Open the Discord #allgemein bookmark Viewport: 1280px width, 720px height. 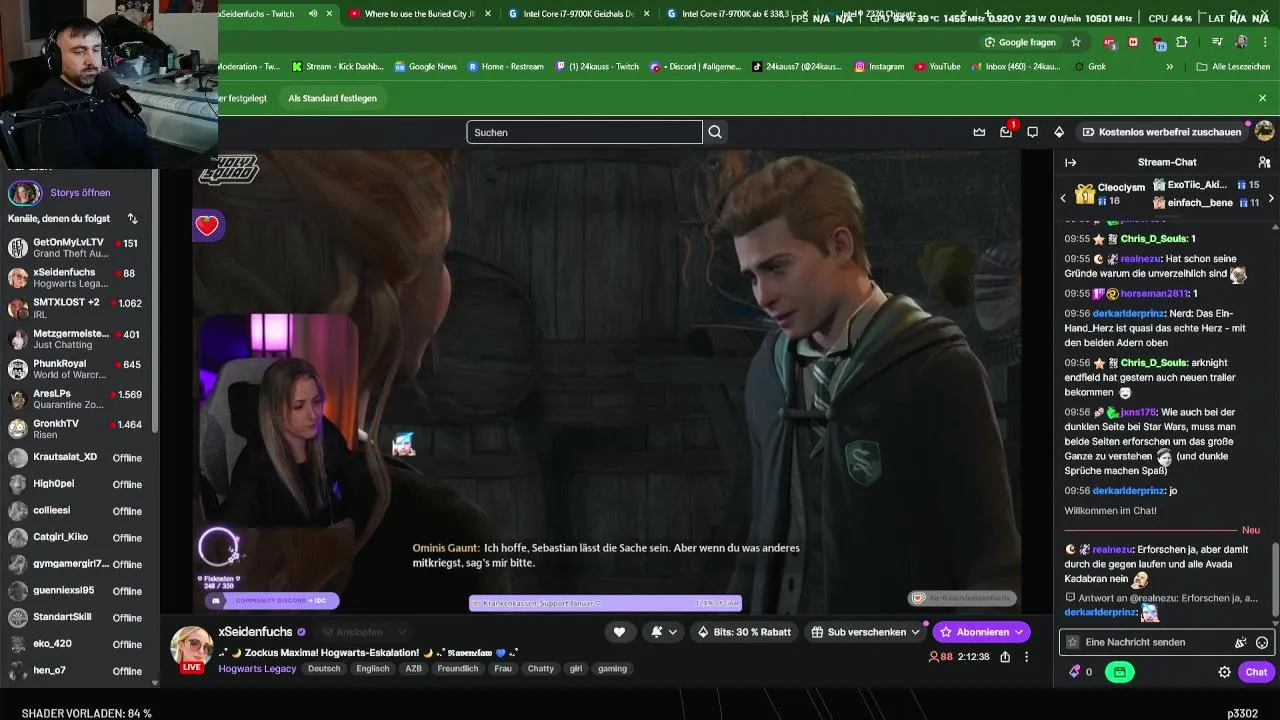pyautogui.click(x=696, y=67)
